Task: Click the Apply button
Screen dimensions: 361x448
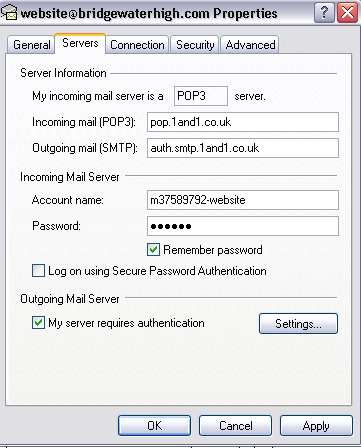Action: click(316, 425)
